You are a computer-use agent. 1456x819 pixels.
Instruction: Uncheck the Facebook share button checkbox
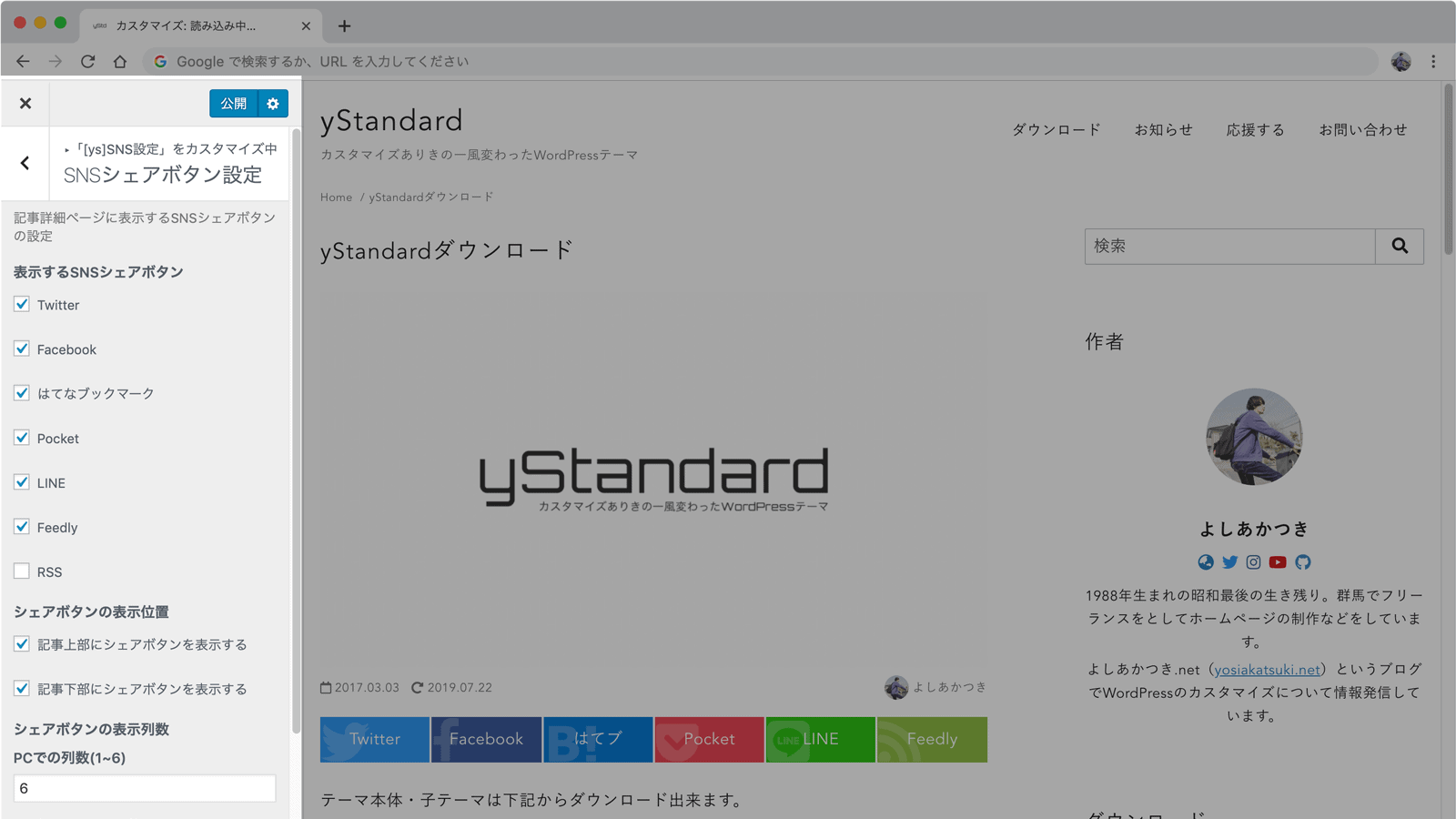(x=22, y=349)
